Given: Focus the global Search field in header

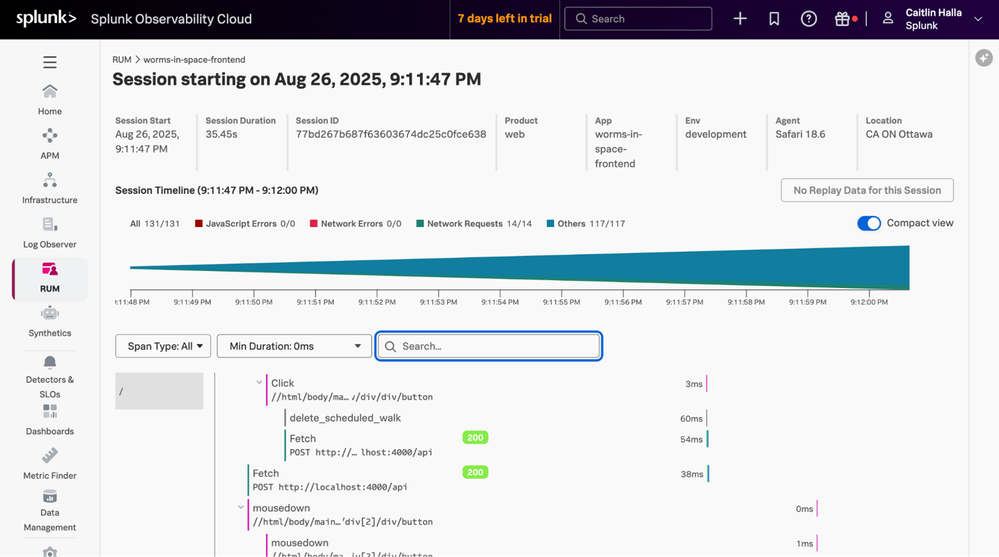Looking at the screenshot, I should (x=638, y=18).
